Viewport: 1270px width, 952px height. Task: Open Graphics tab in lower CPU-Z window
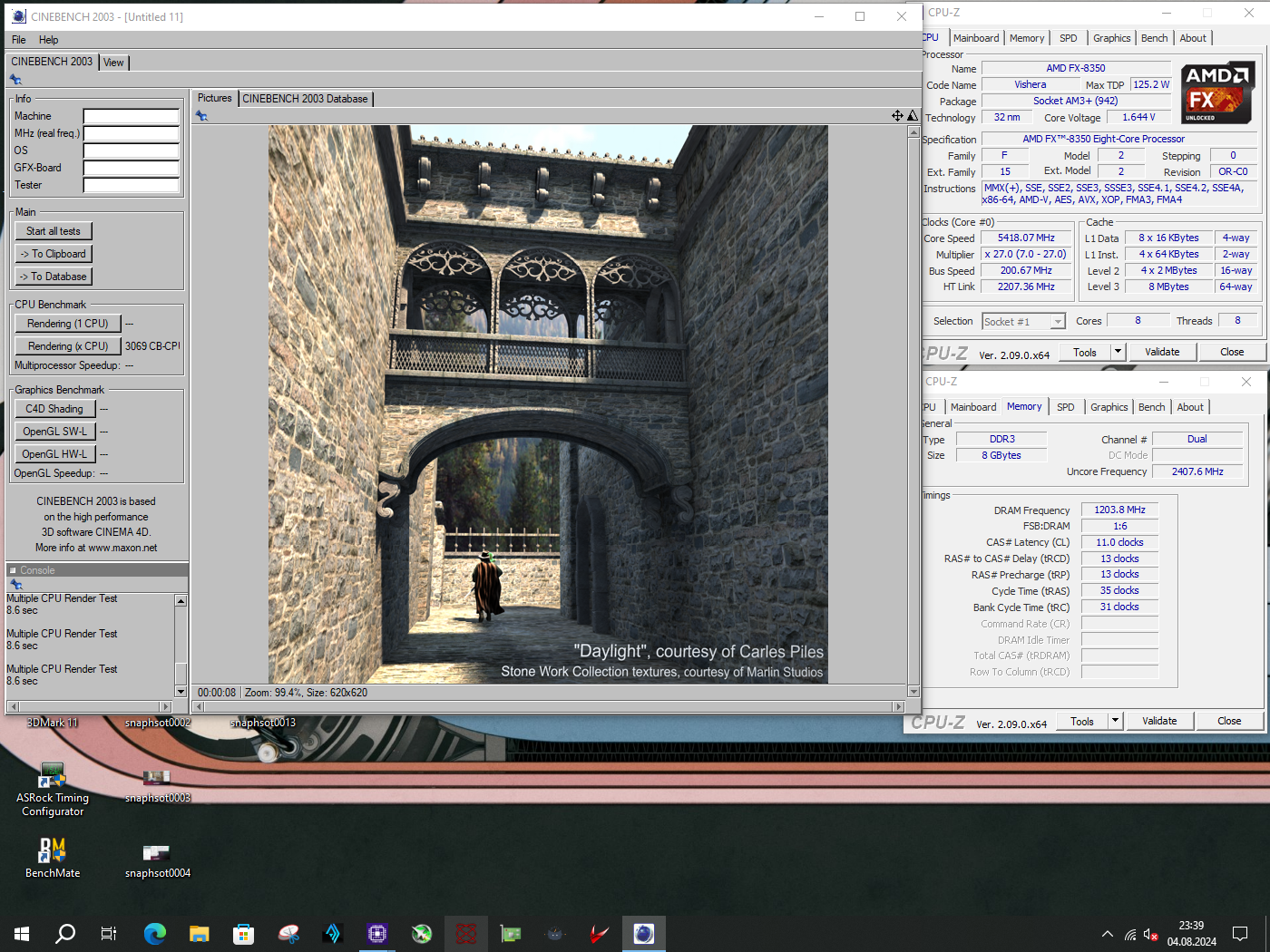point(1109,407)
